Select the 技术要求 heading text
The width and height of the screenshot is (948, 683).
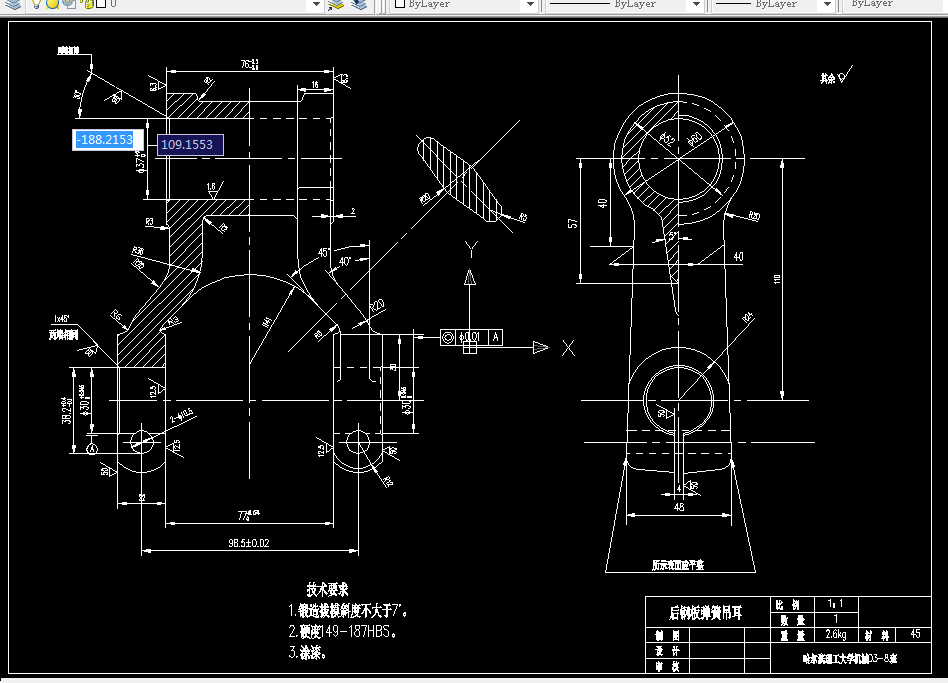(x=327, y=589)
